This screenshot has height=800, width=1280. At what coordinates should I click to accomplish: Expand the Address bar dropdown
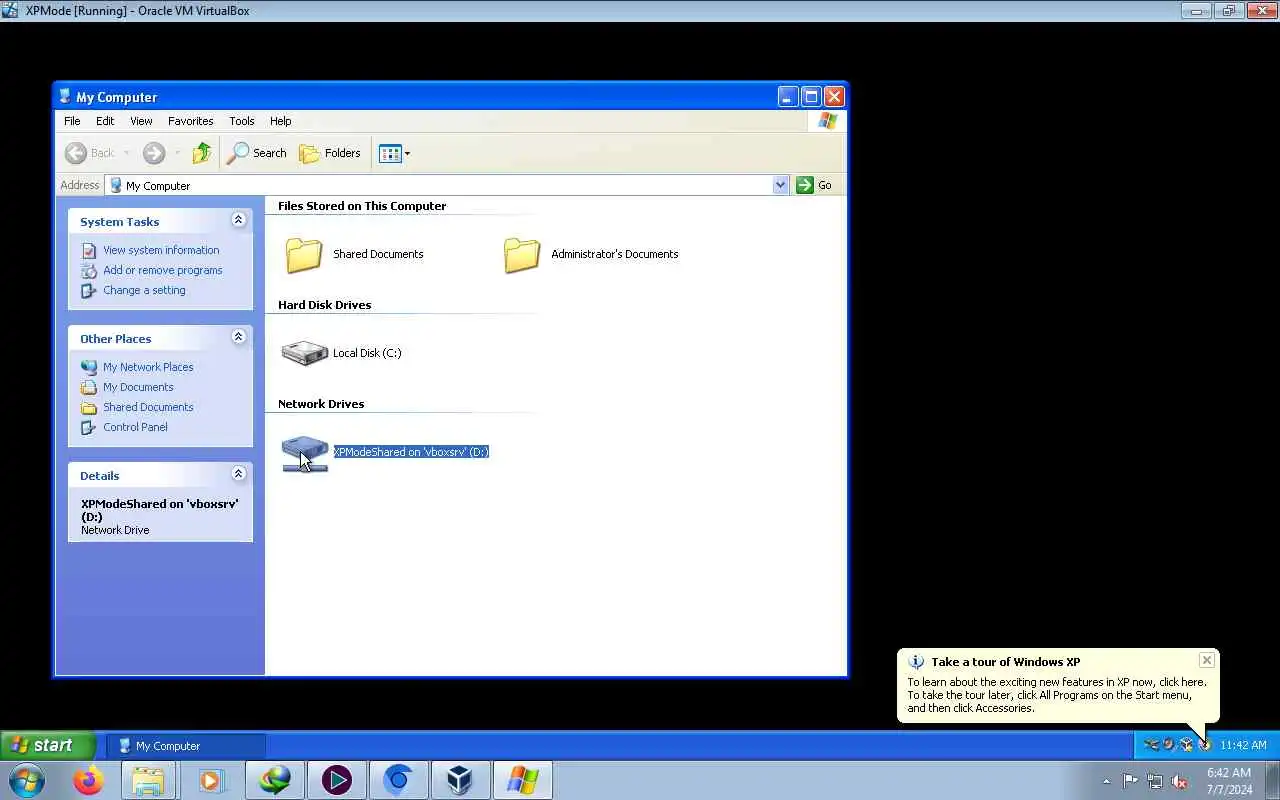780,185
